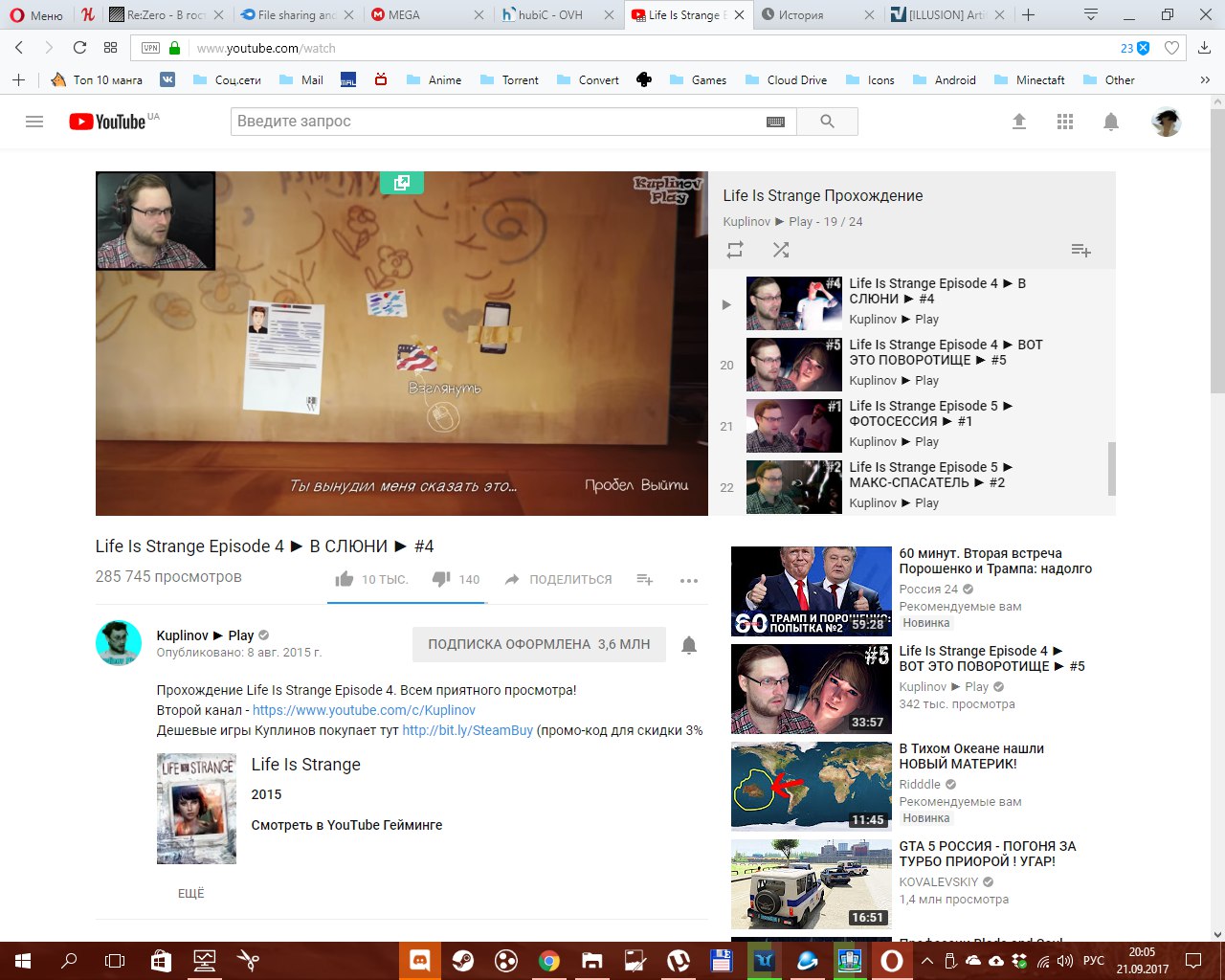Switch to the Re:Zero tab
Image resolution: width=1225 pixels, height=980 pixels.
tap(167, 15)
